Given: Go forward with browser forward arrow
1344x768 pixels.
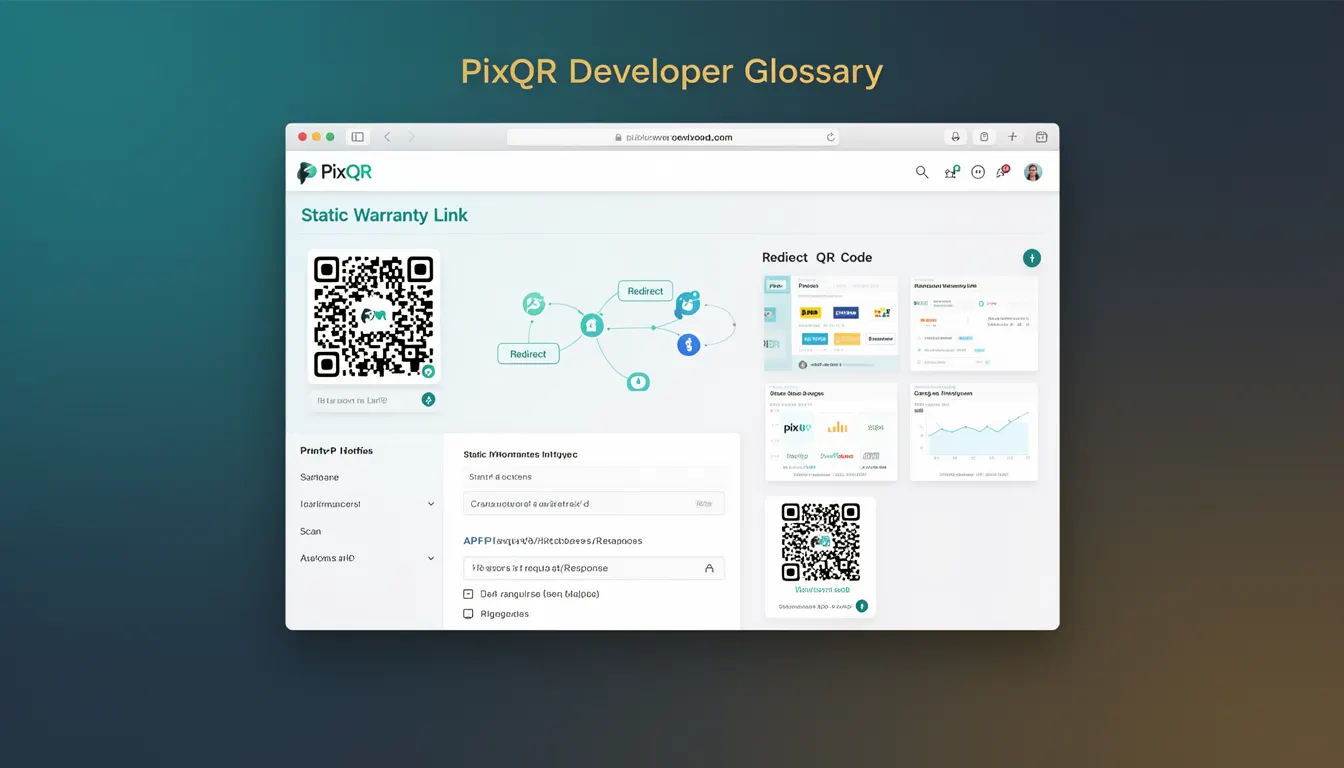Looking at the screenshot, I should pos(411,137).
